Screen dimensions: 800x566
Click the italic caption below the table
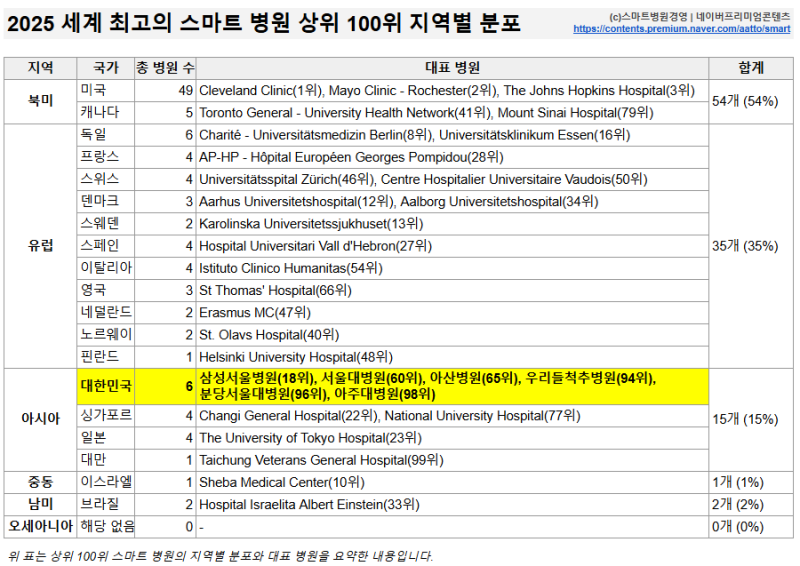tap(220, 556)
